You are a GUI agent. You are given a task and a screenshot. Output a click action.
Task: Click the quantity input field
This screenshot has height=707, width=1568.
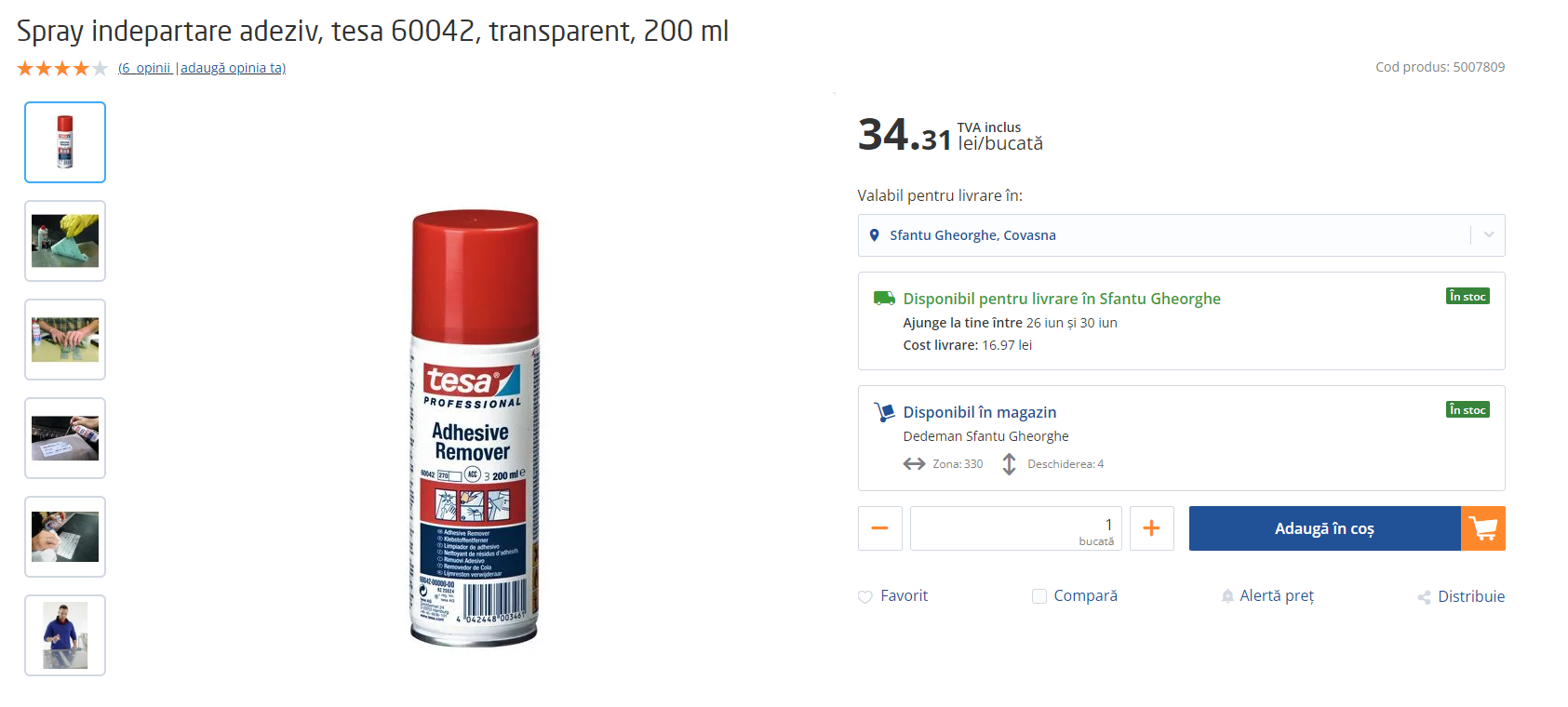click(x=1016, y=528)
